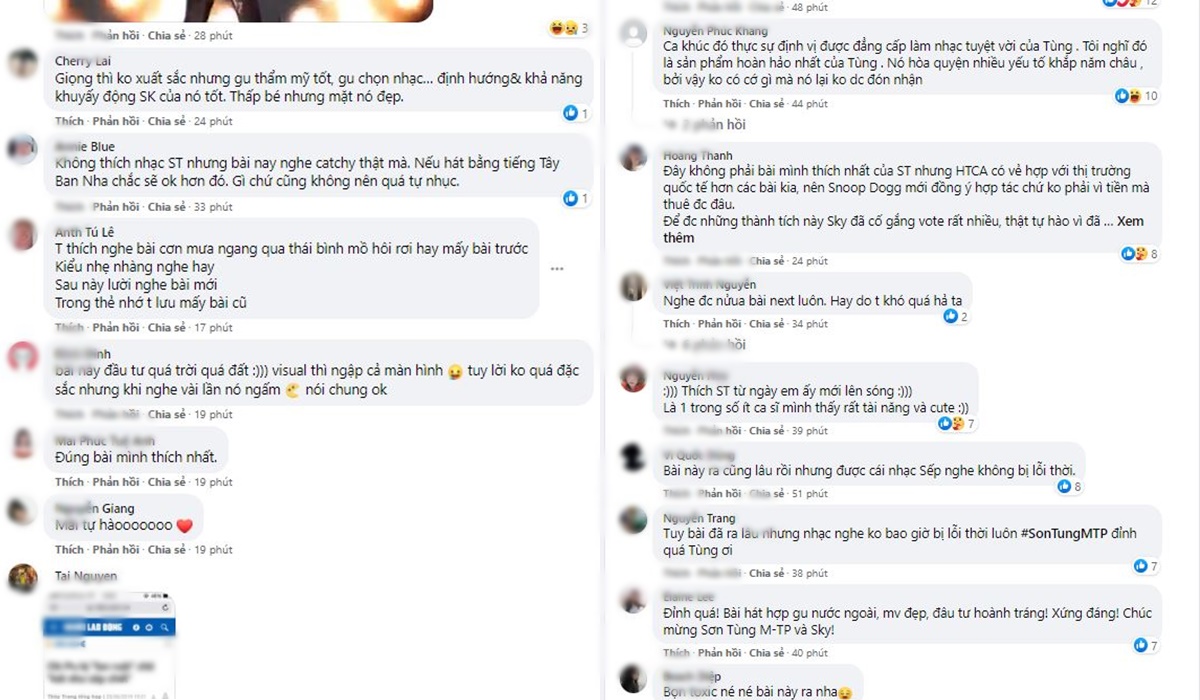Open Cherry Lai's profile avatar
This screenshot has width=1200, height=700.
(23, 65)
